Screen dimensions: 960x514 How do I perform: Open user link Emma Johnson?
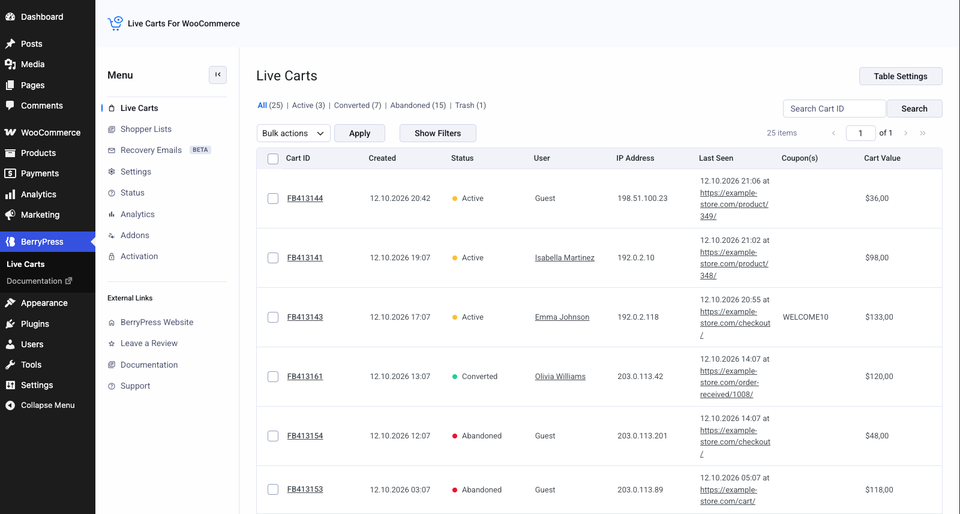(x=562, y=317)
